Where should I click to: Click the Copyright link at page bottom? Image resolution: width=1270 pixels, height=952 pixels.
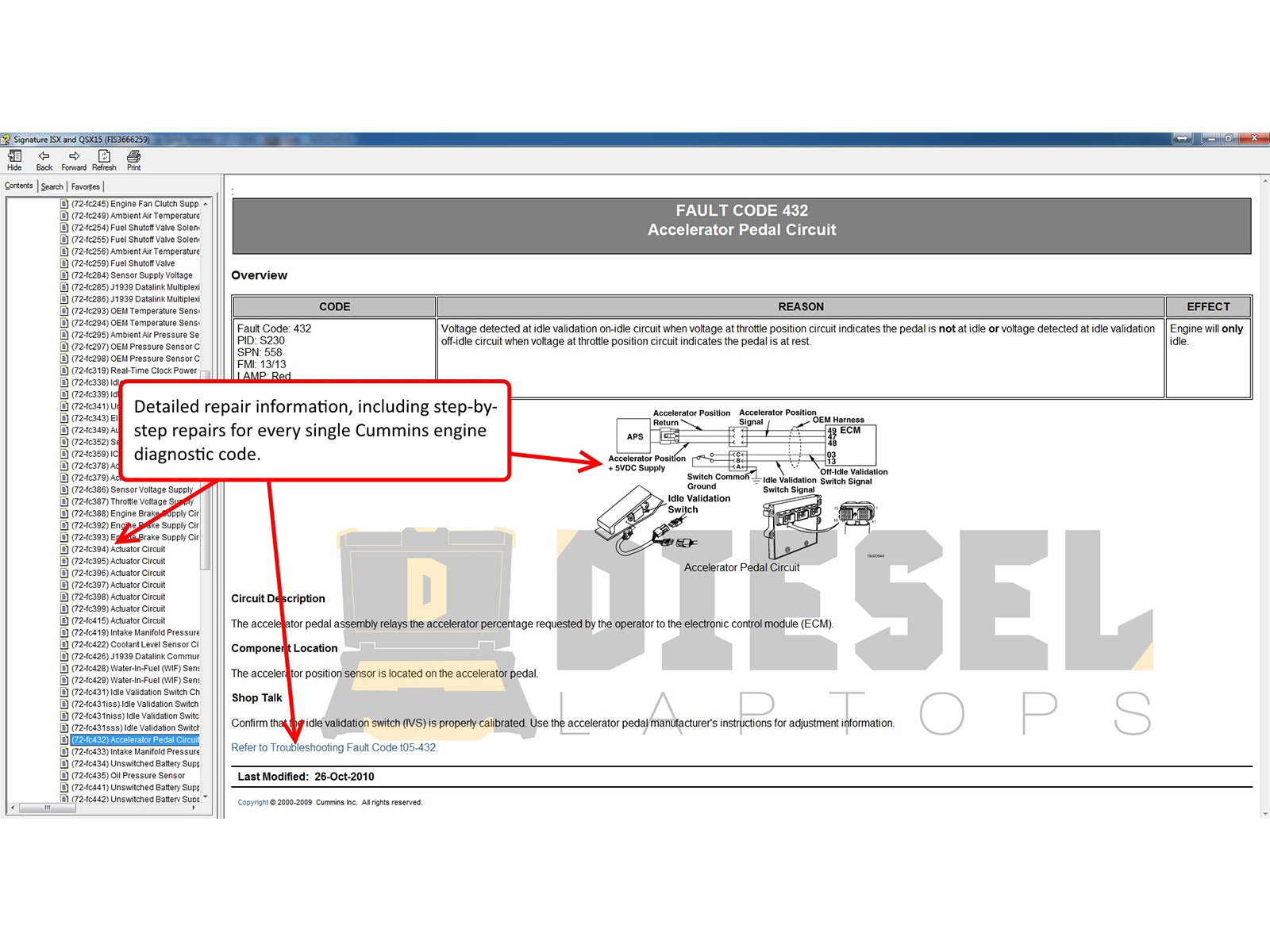click(x=252, y=802)
